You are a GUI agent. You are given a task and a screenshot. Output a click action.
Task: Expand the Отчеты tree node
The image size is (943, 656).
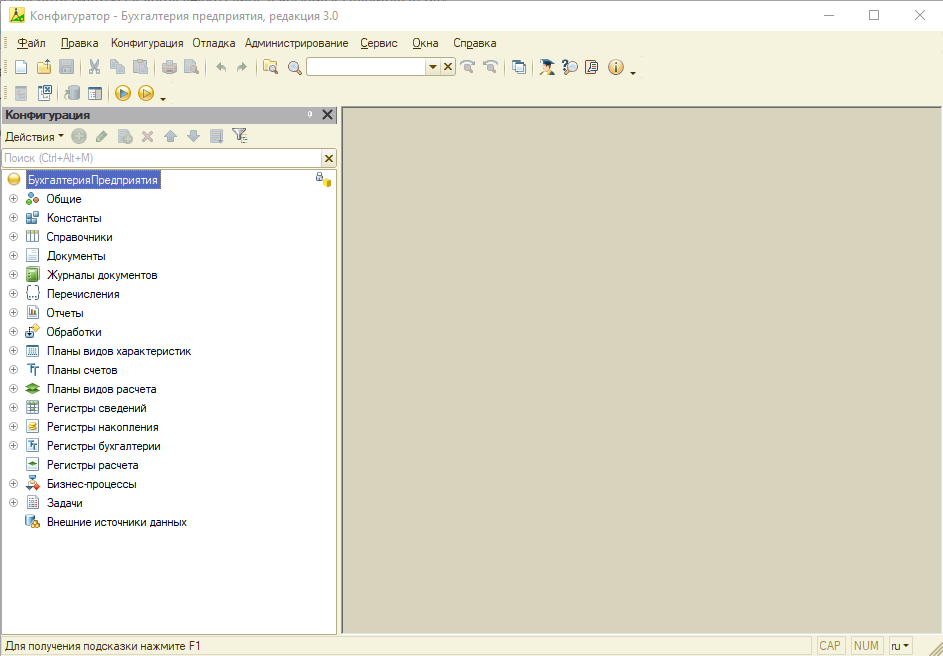click(13, 313)
